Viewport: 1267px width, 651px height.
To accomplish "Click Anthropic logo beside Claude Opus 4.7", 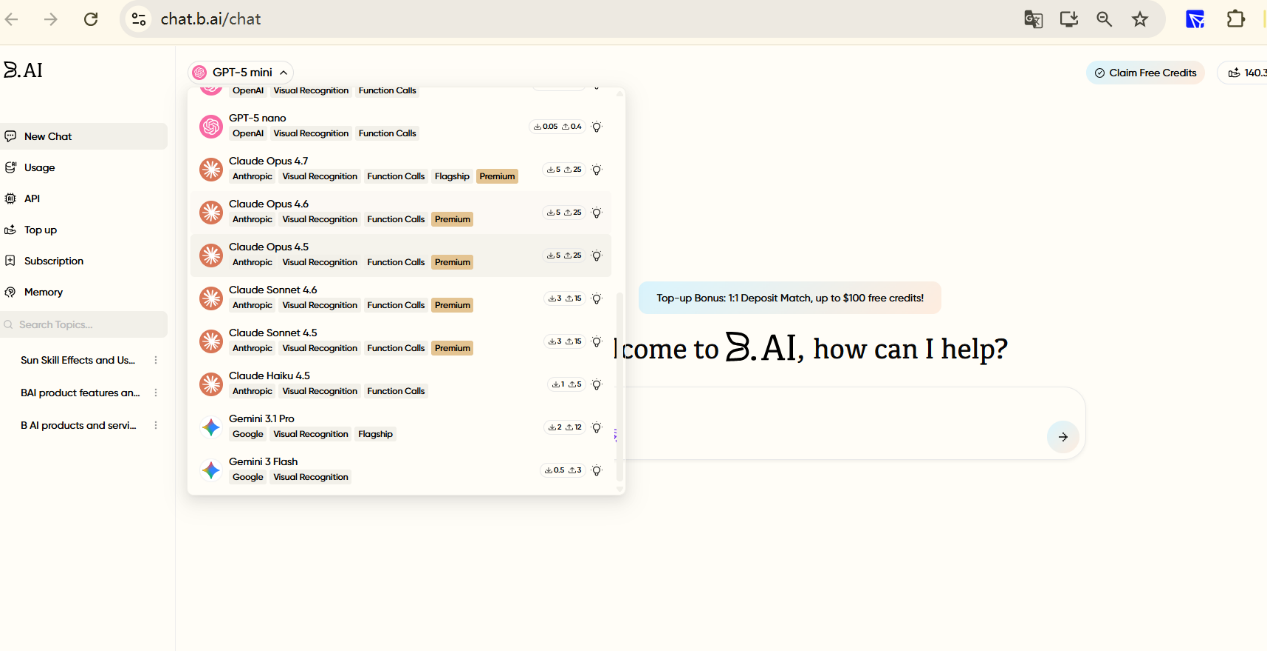I will click(x=211, y=170).
